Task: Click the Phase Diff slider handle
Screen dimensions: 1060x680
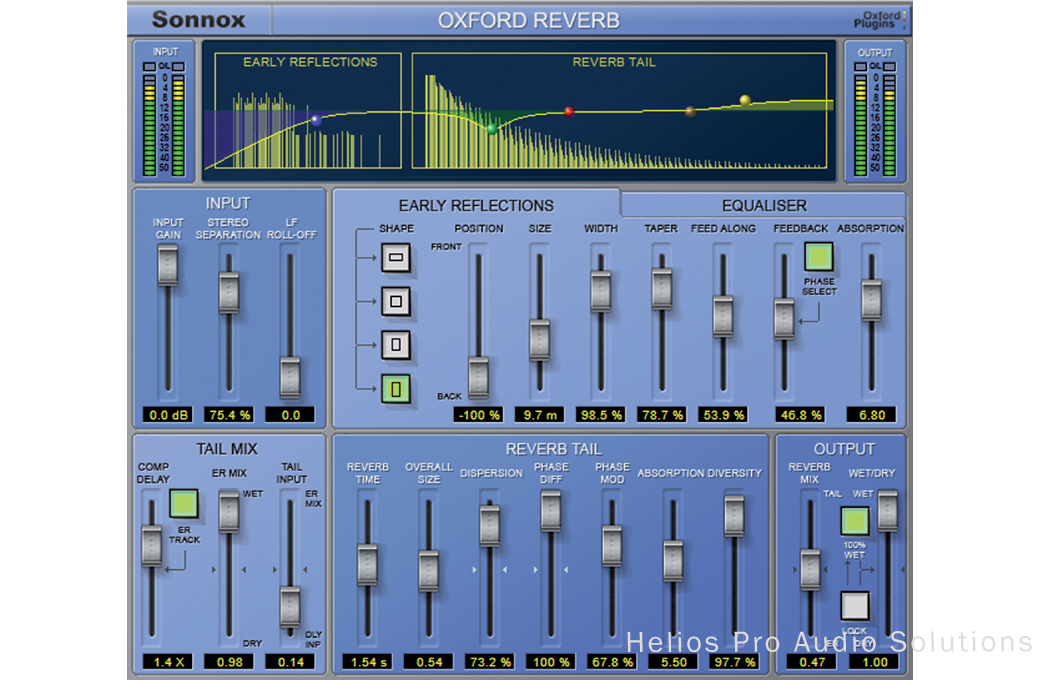Action: point(550,511)
